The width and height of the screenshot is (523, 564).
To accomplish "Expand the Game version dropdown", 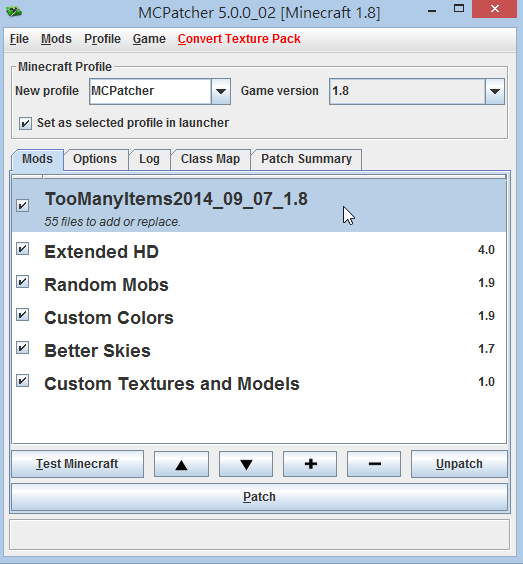I will tap(495, 91).
